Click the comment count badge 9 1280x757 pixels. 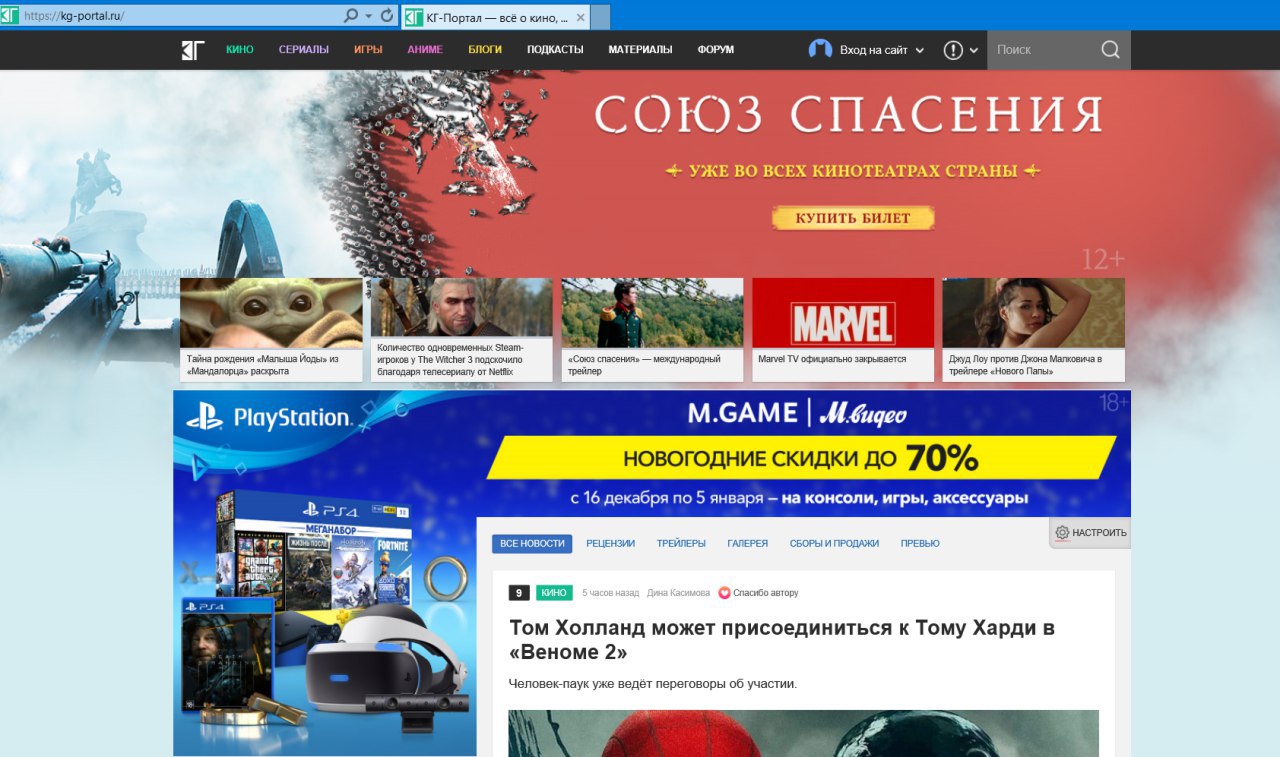tap(519, 593)
